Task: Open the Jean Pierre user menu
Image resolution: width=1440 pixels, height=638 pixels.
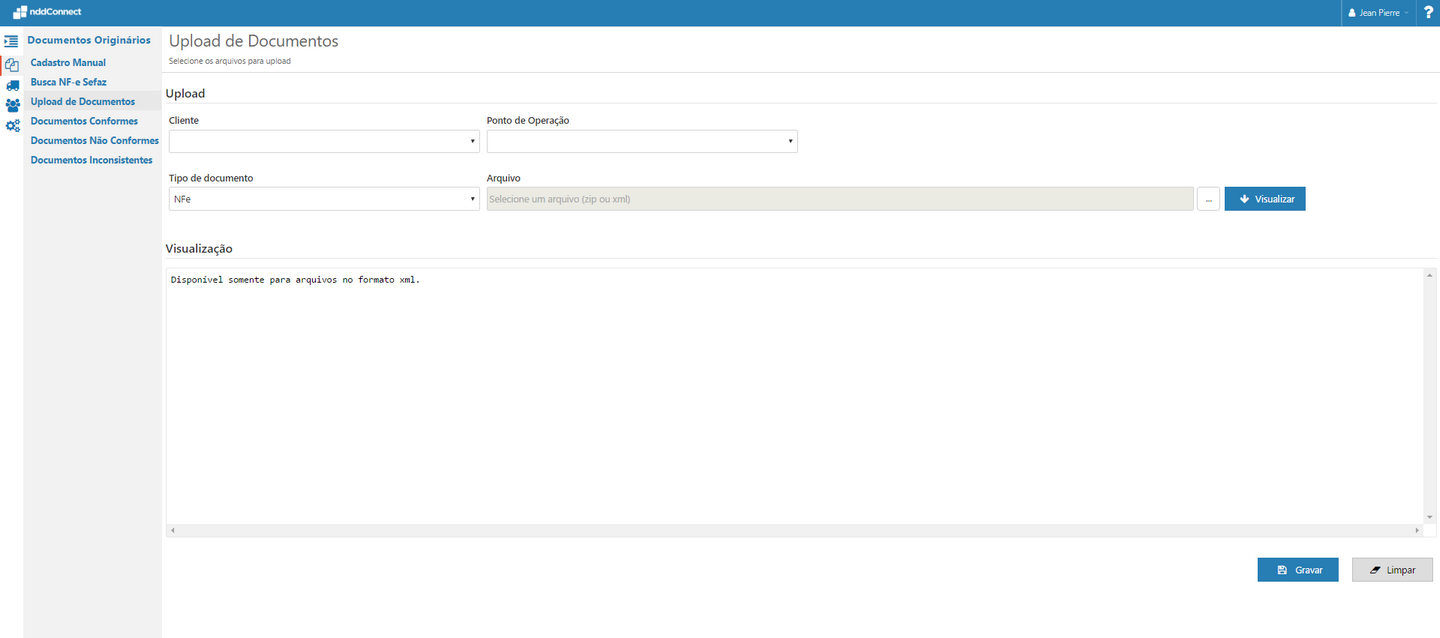Action: pos(1379,13)
